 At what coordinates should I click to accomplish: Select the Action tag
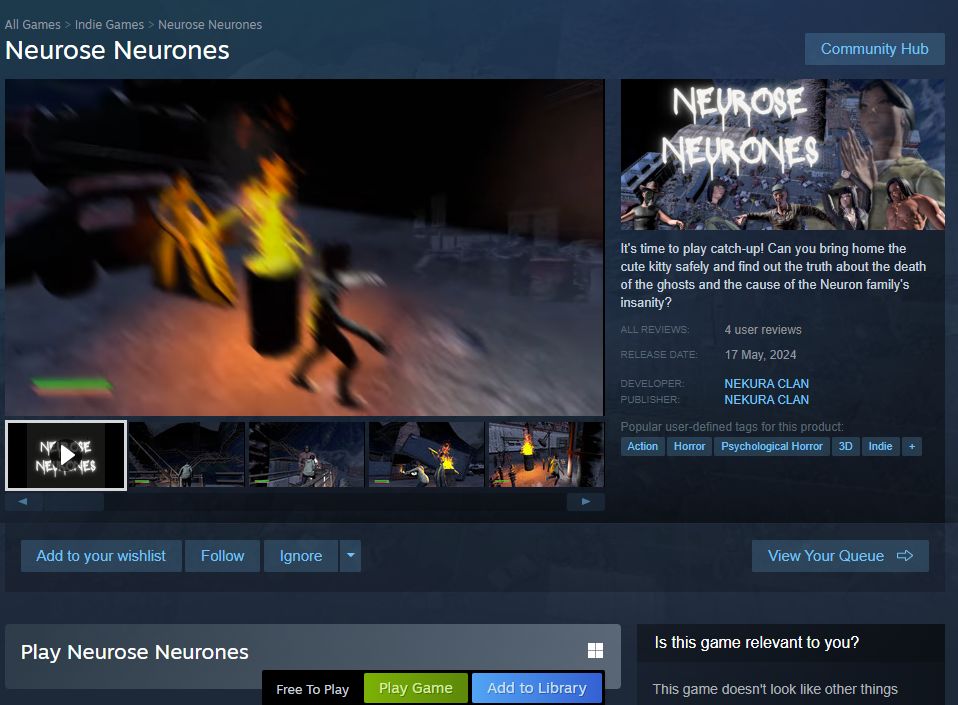point(642,447)
